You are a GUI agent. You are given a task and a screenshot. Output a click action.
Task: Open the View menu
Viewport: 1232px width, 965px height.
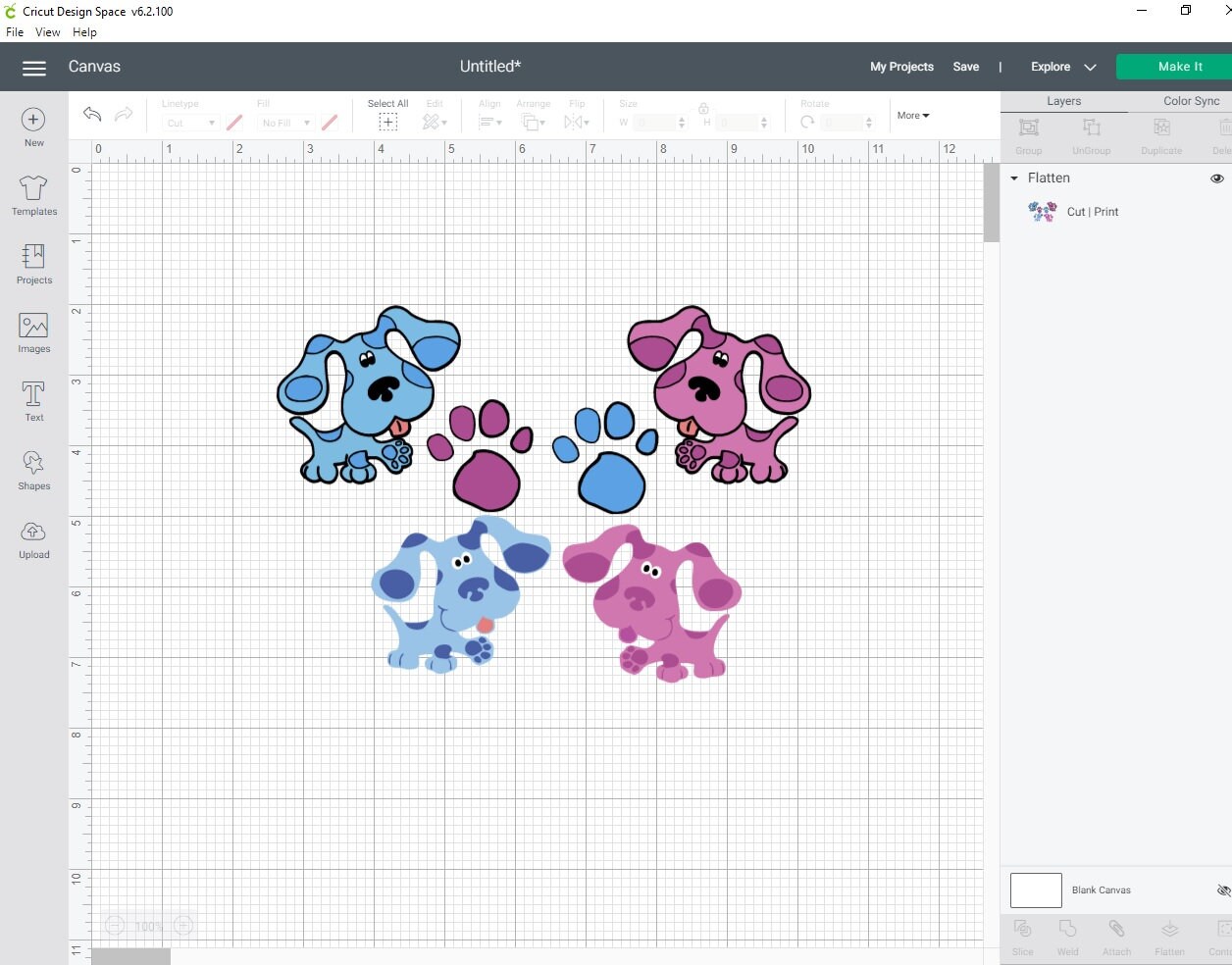[48, 32]
